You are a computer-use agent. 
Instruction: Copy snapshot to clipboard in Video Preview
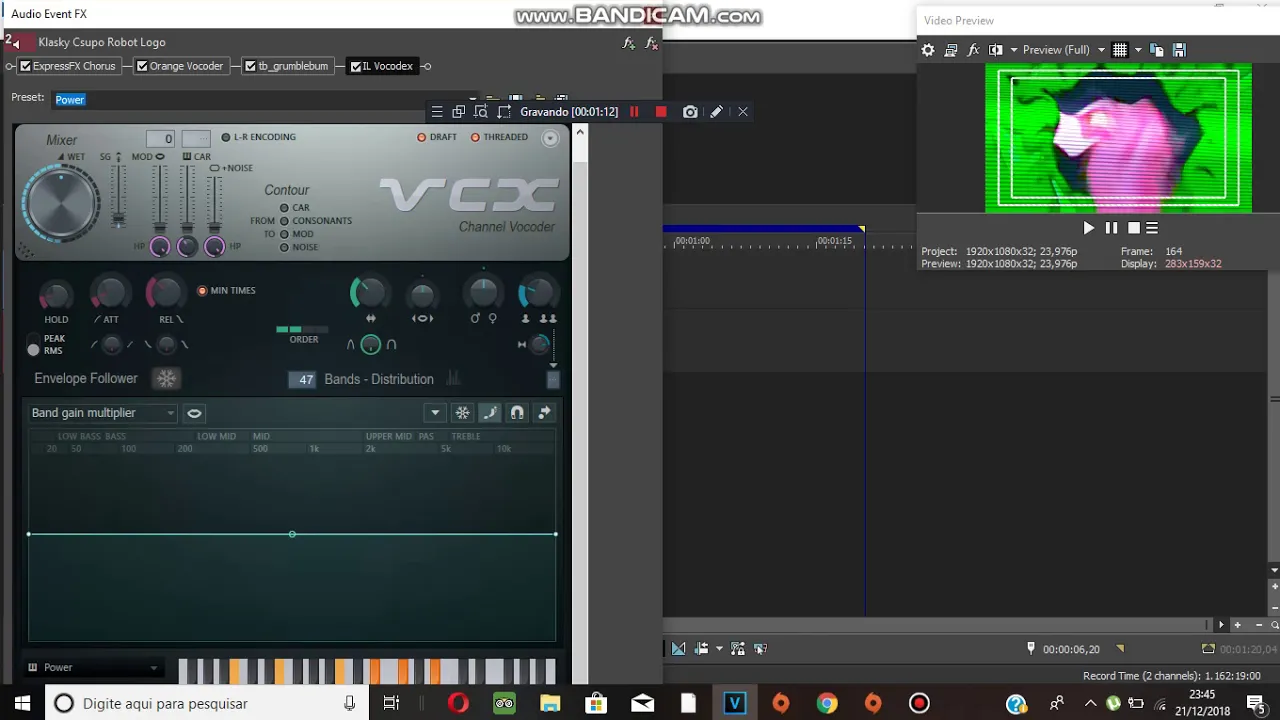click(1157, 50)
